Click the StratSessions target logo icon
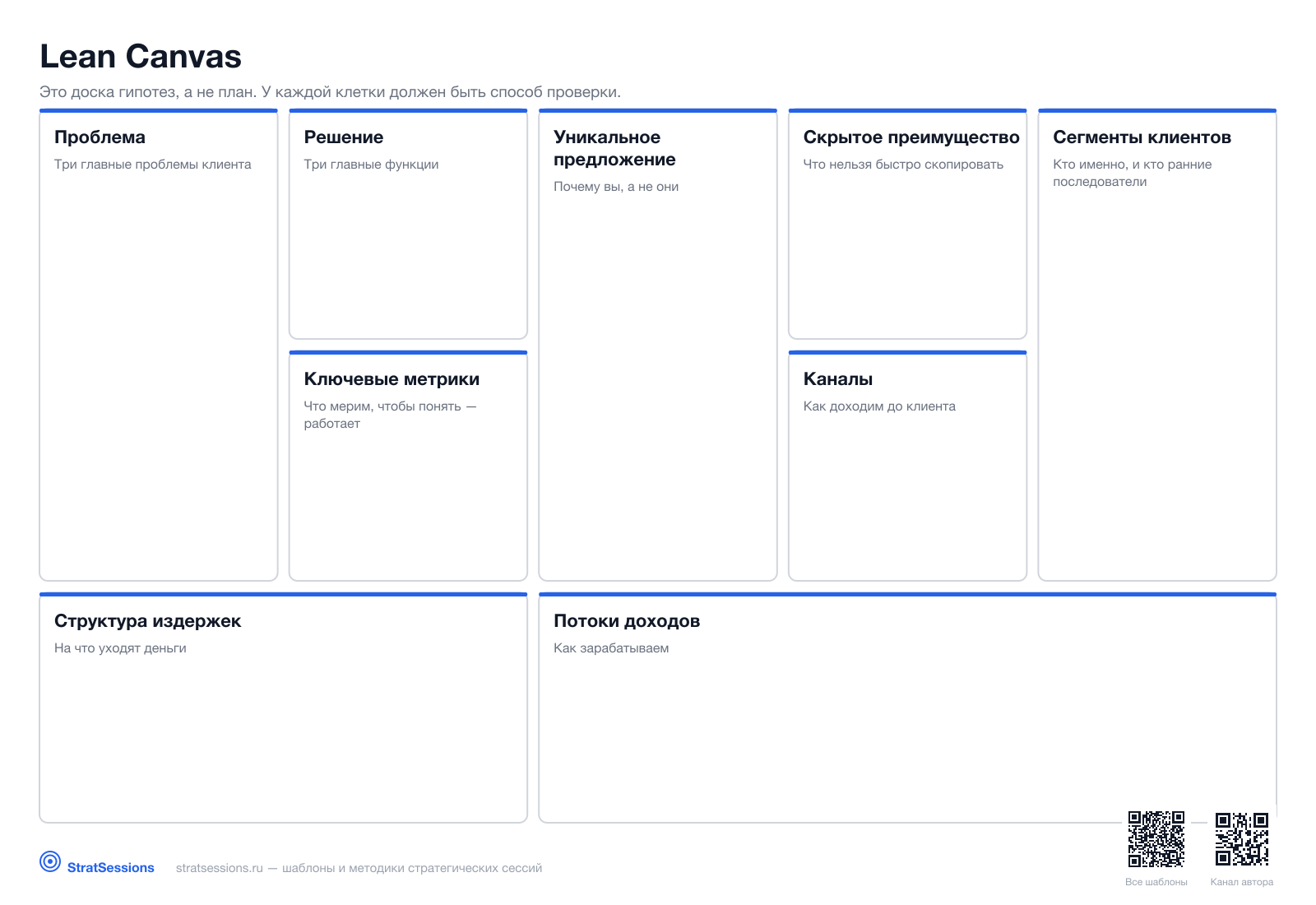 point(50,861)
